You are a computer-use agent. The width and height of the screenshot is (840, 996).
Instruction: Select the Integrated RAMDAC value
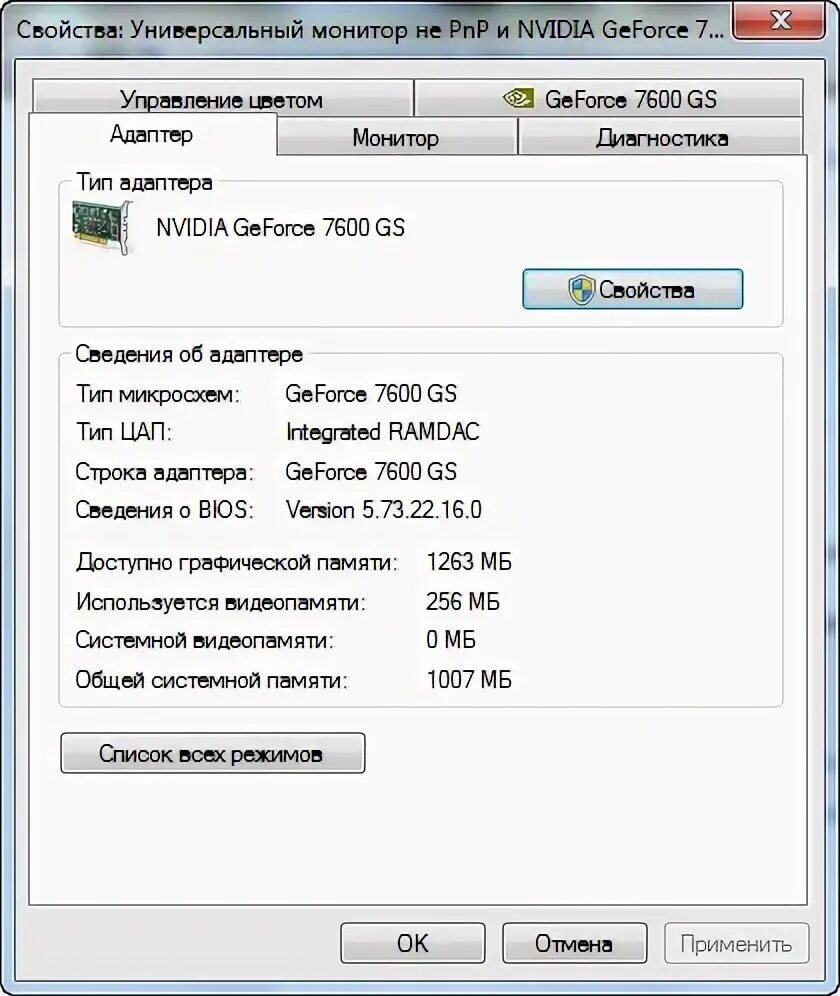pos(383,432)
